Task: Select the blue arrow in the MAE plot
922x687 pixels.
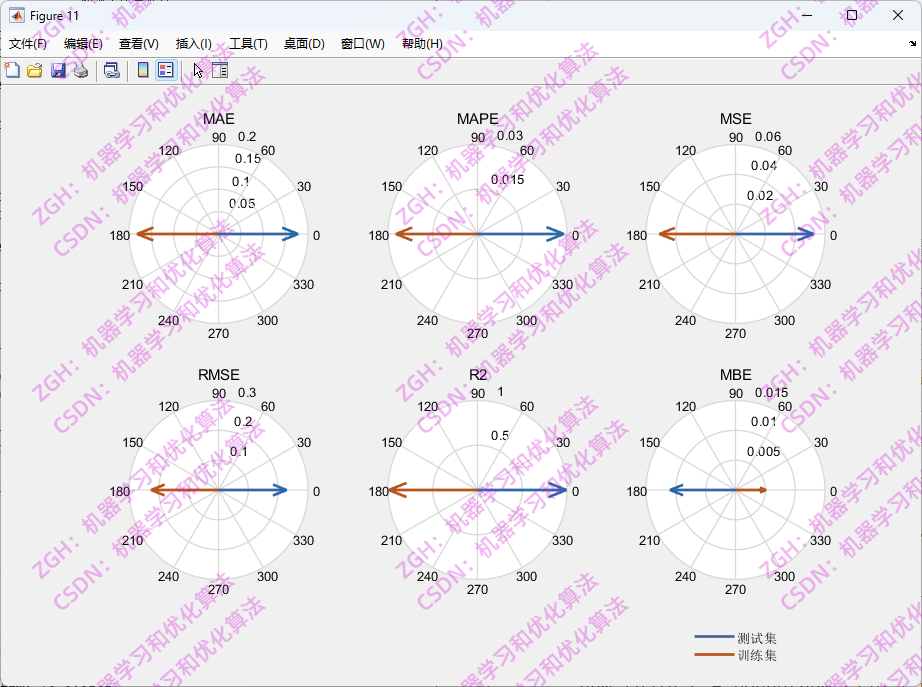Action: pos(259,234)
